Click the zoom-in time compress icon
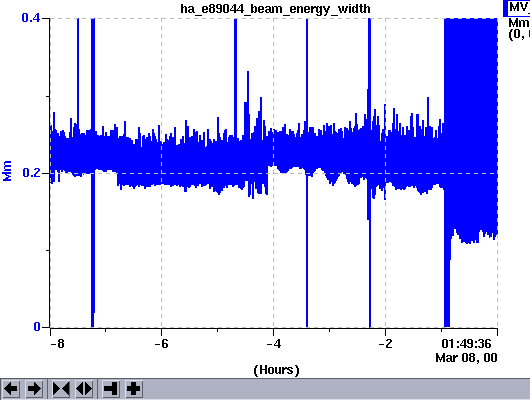Image resolution: width=530 pixels, height=400 pixels. pos(61,389)
